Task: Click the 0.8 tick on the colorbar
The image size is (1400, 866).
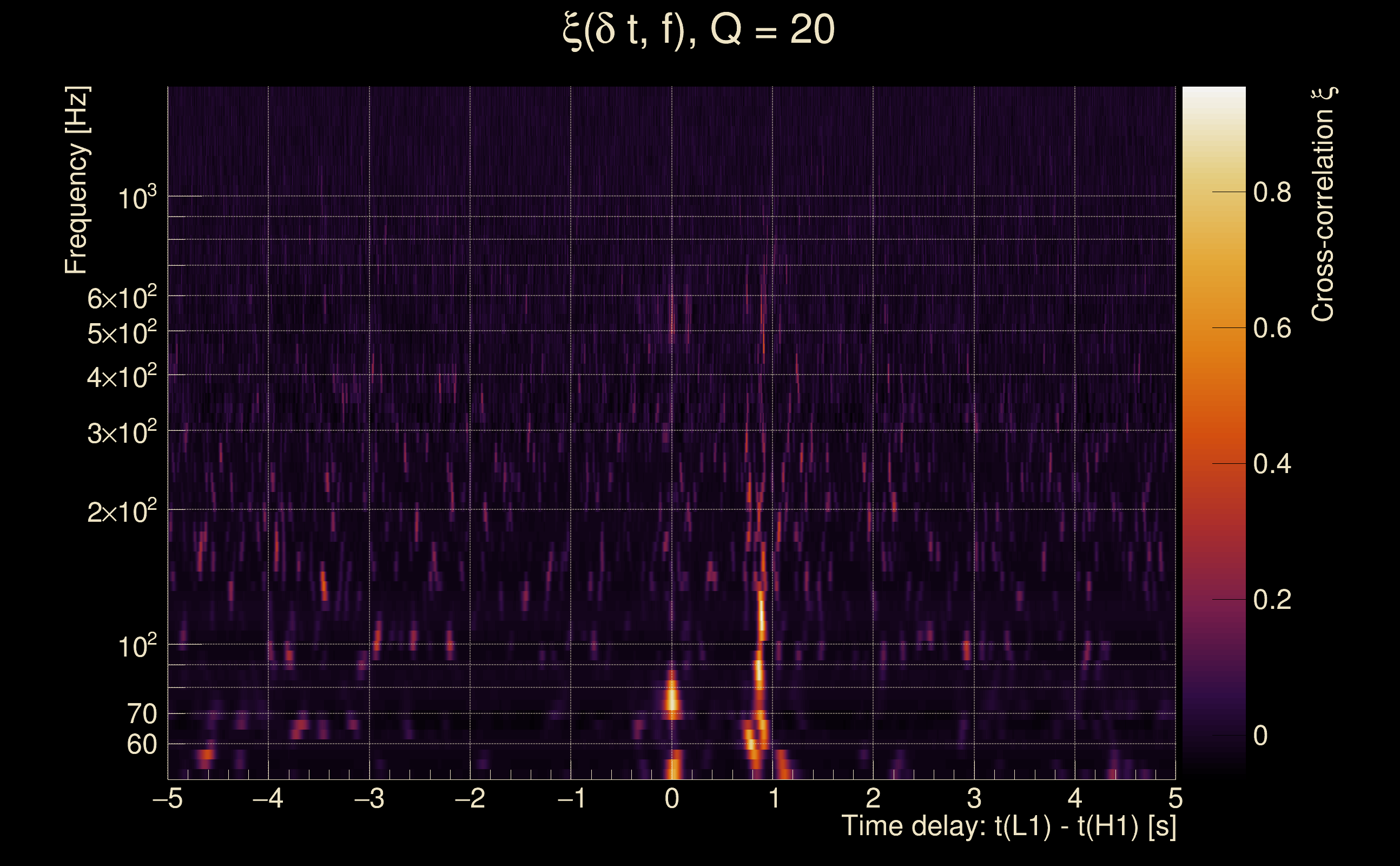Action: coord(1272,193)
